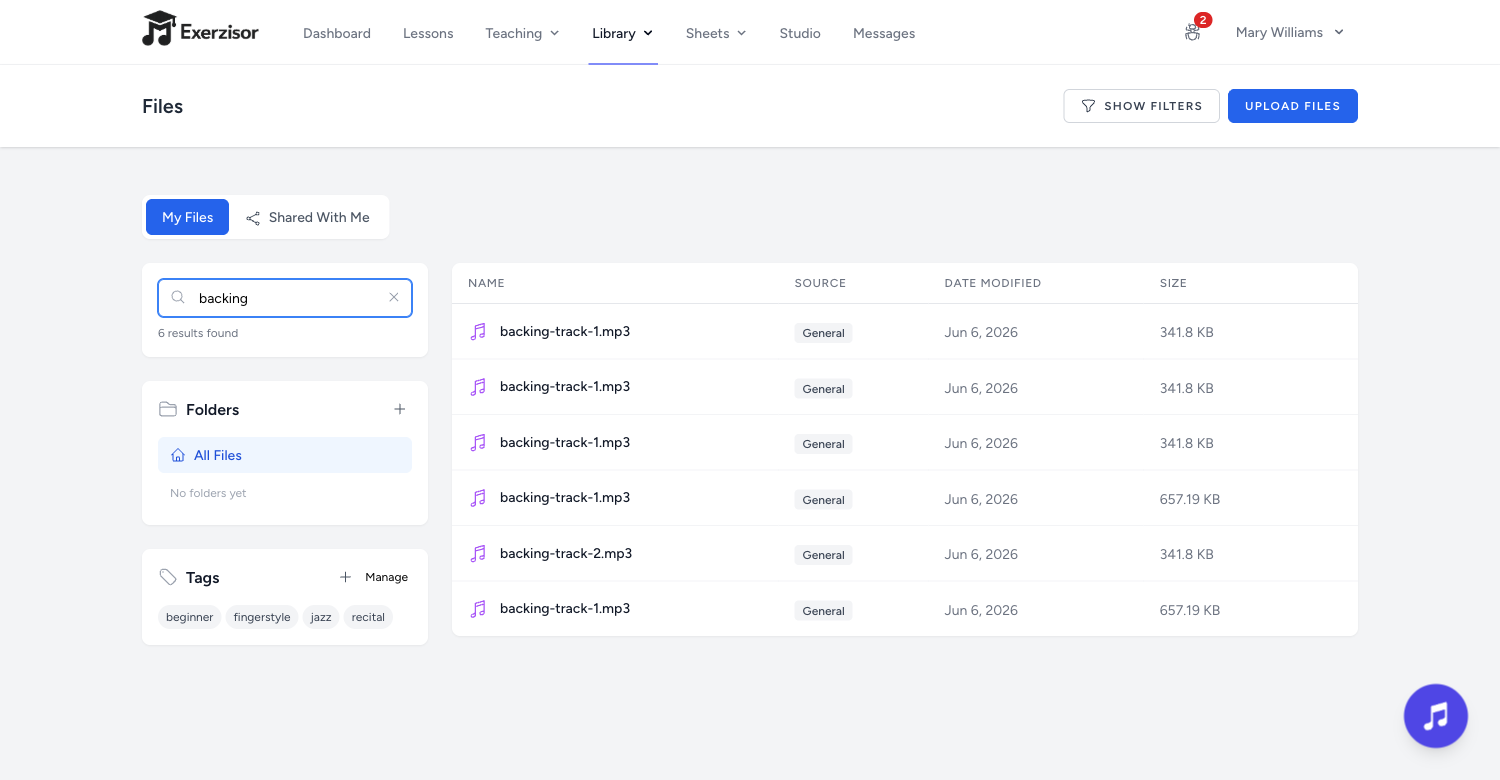Switch to the My Files tab
The width and height of the screenshot is (1500, 780).
(187, 217)
